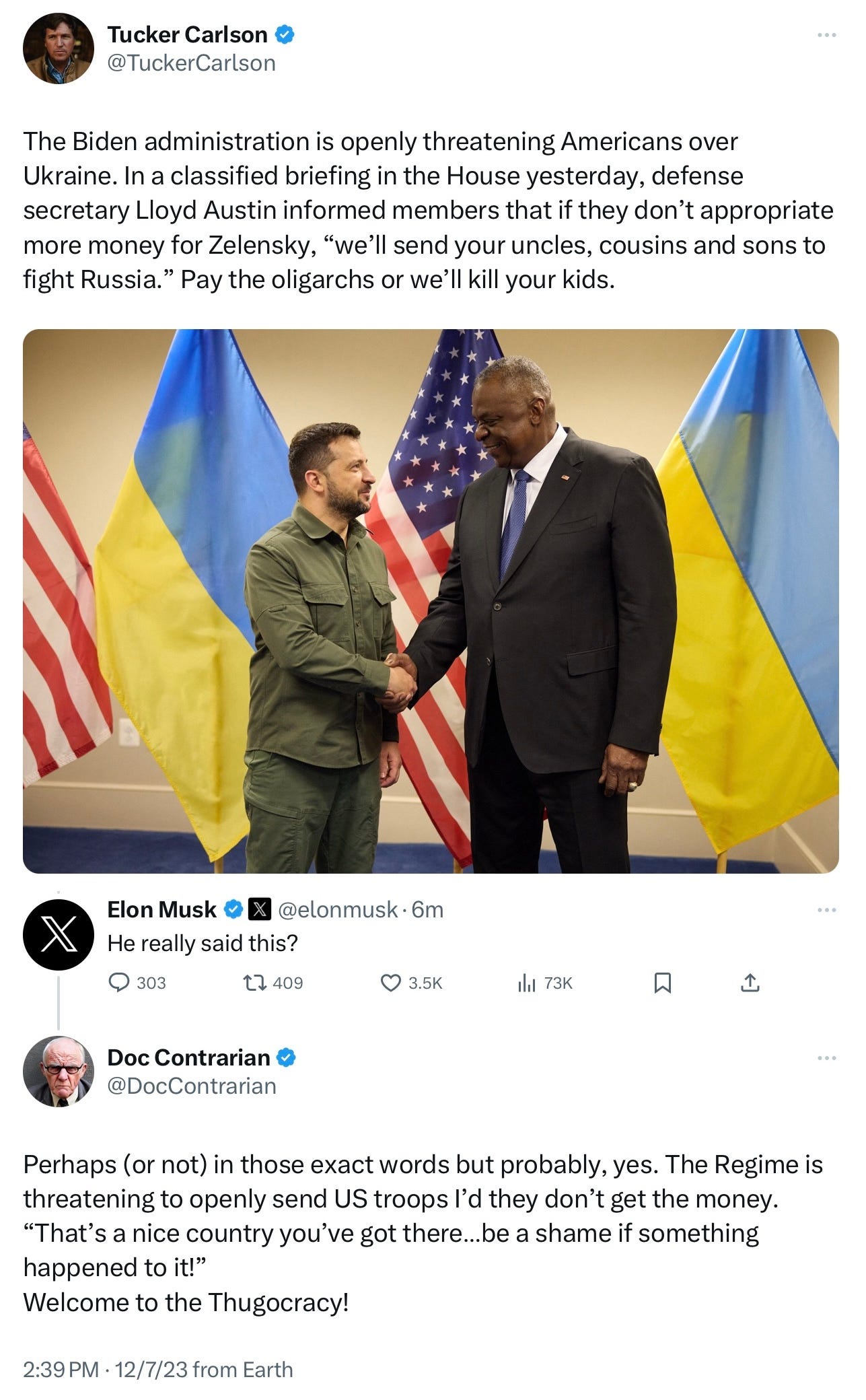This screenshot has width=866, height=1400.
Task: Click the X affiliation badge beside Elon Musk
Action: pos(260,909)
